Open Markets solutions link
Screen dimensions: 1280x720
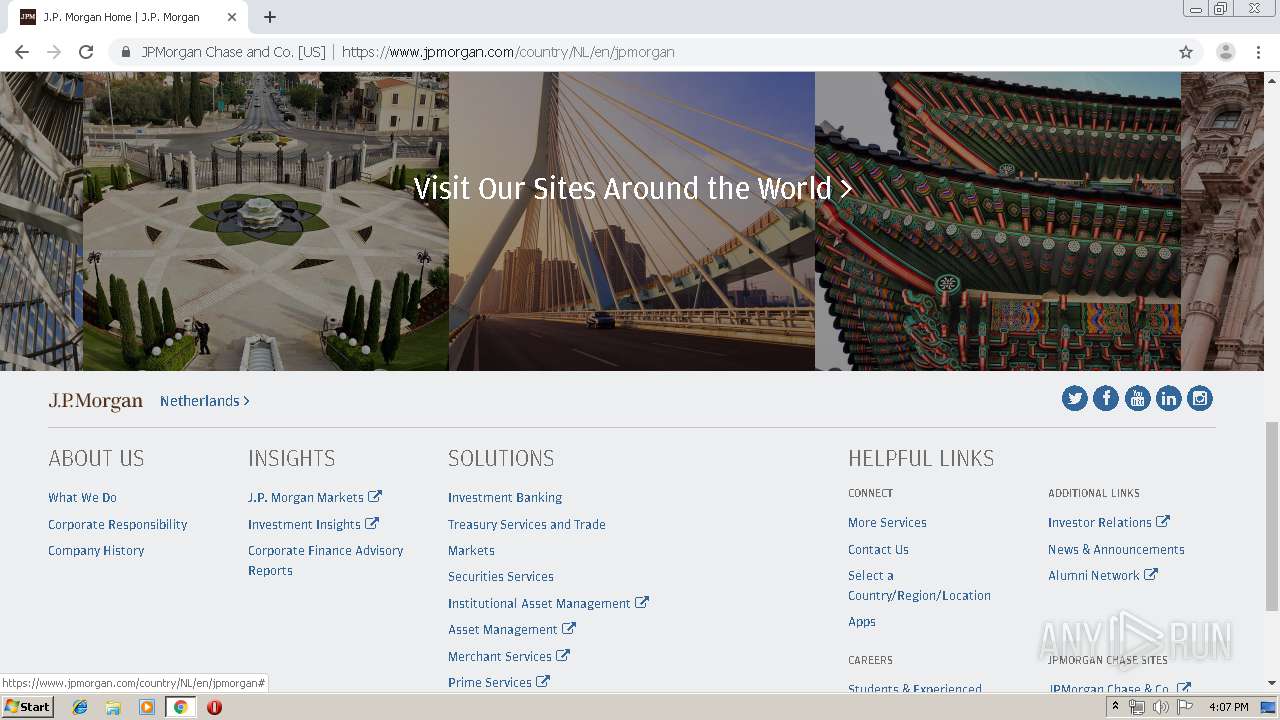click(x=471, y=551)
